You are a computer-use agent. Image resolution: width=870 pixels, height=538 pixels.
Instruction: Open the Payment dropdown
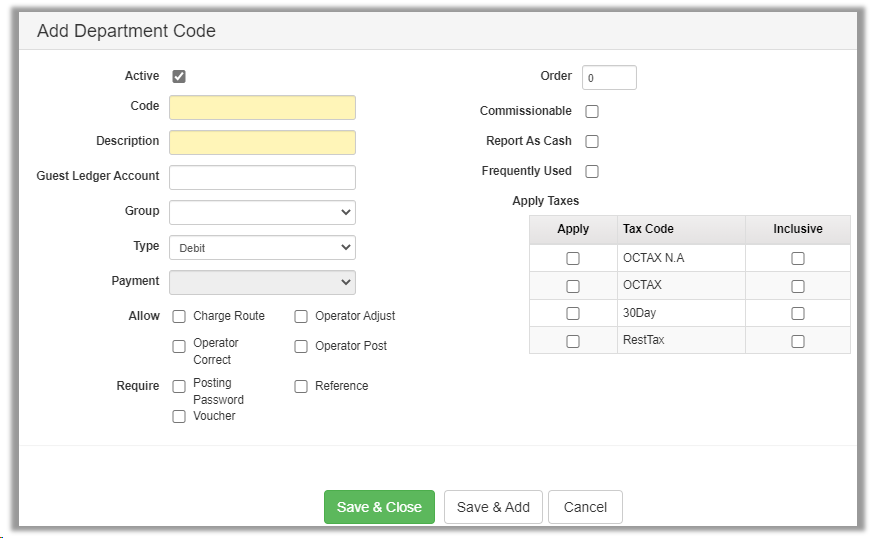262,282
